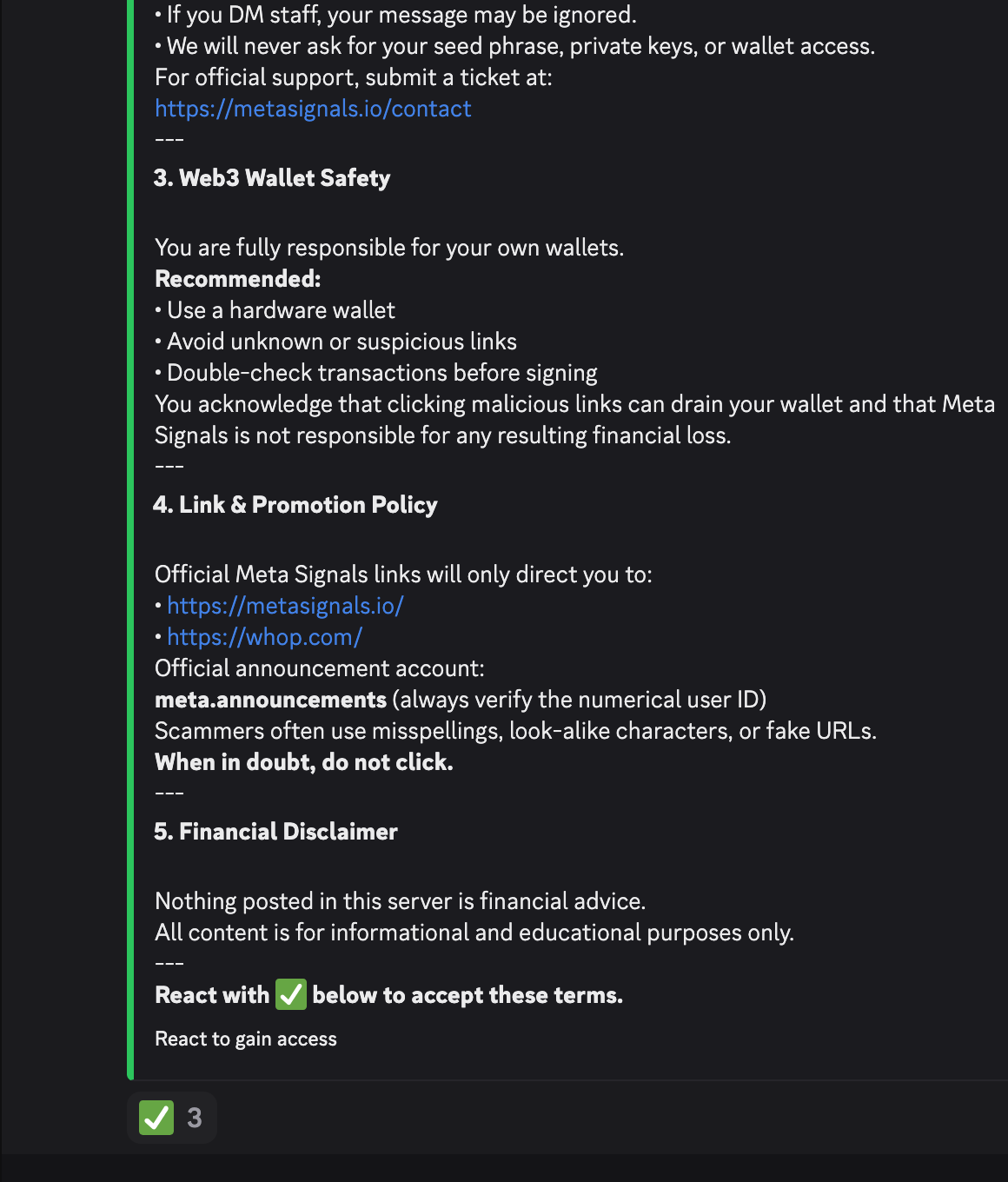
Task: Open the https://whop.com/ link
Action: point(264,637)
